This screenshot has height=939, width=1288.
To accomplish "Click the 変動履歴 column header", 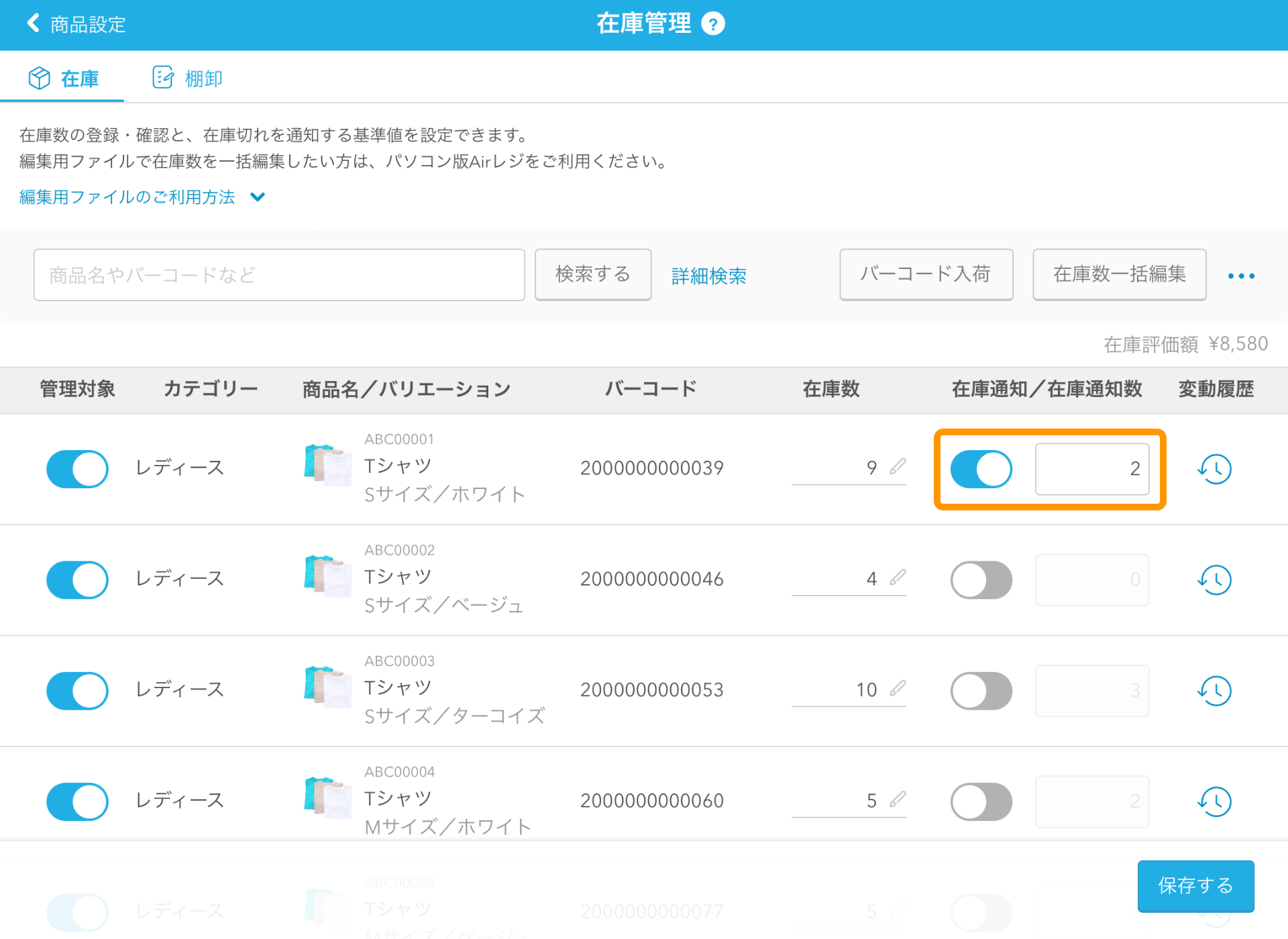I will (1216, 389).
